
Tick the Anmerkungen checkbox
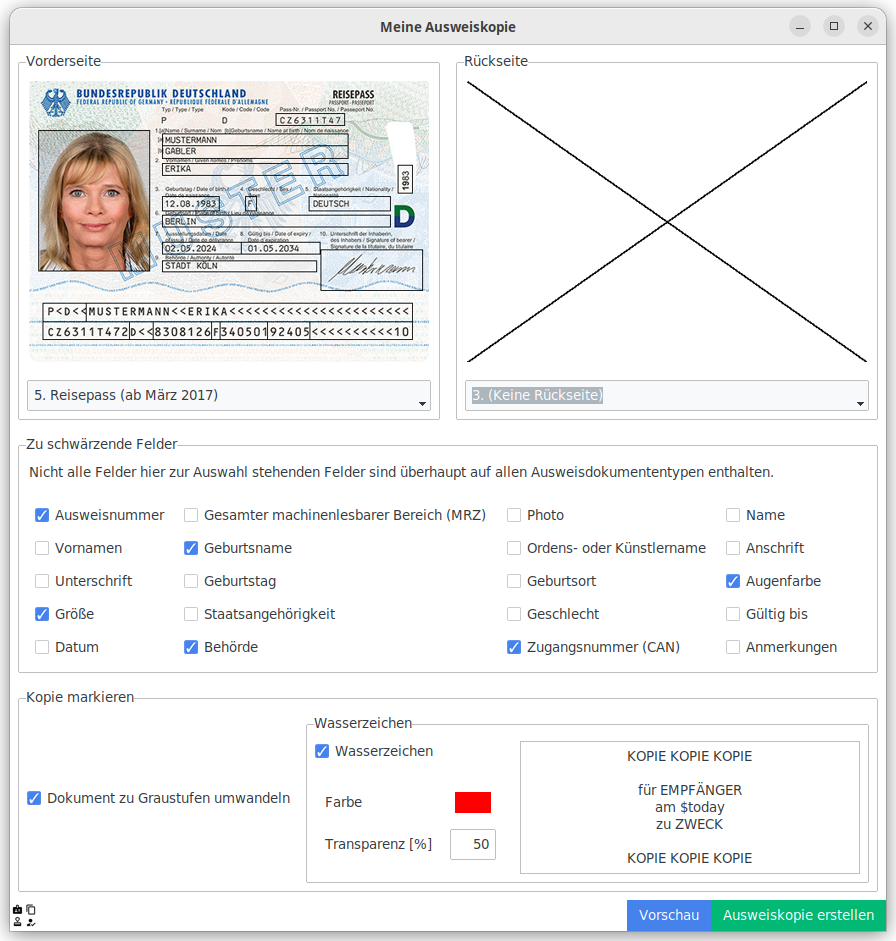point(733,647)
